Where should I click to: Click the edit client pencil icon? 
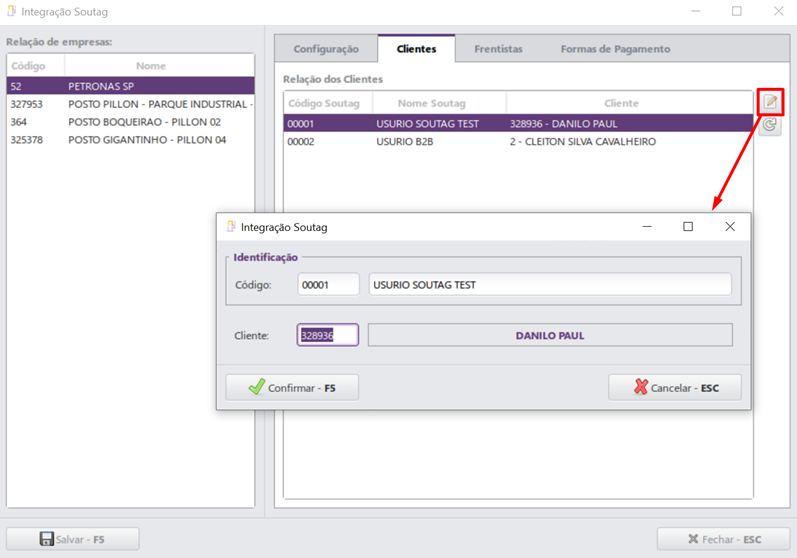tap(771, 102)
